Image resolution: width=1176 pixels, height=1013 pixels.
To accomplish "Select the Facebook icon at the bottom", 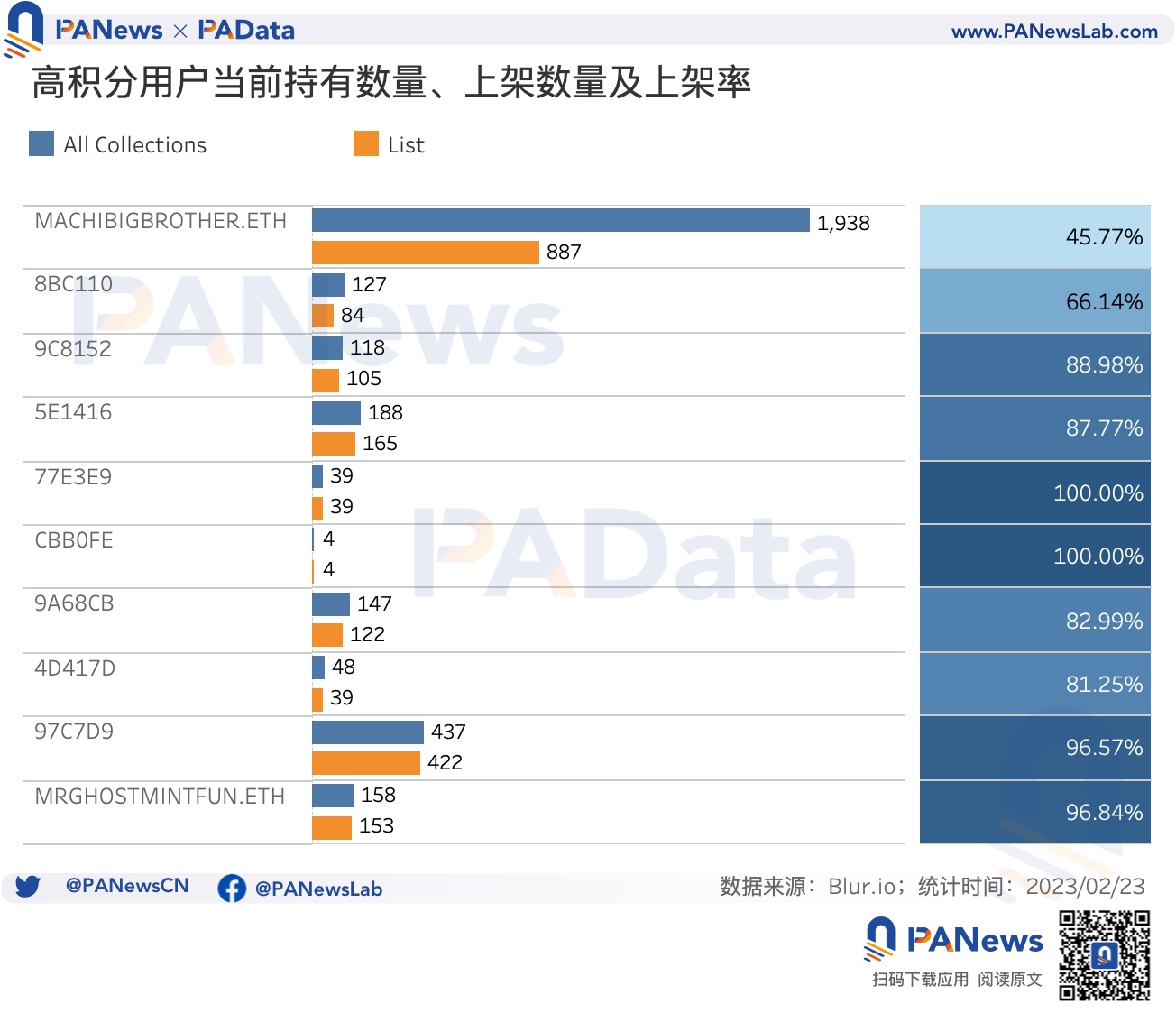I will tap(233, 889).
